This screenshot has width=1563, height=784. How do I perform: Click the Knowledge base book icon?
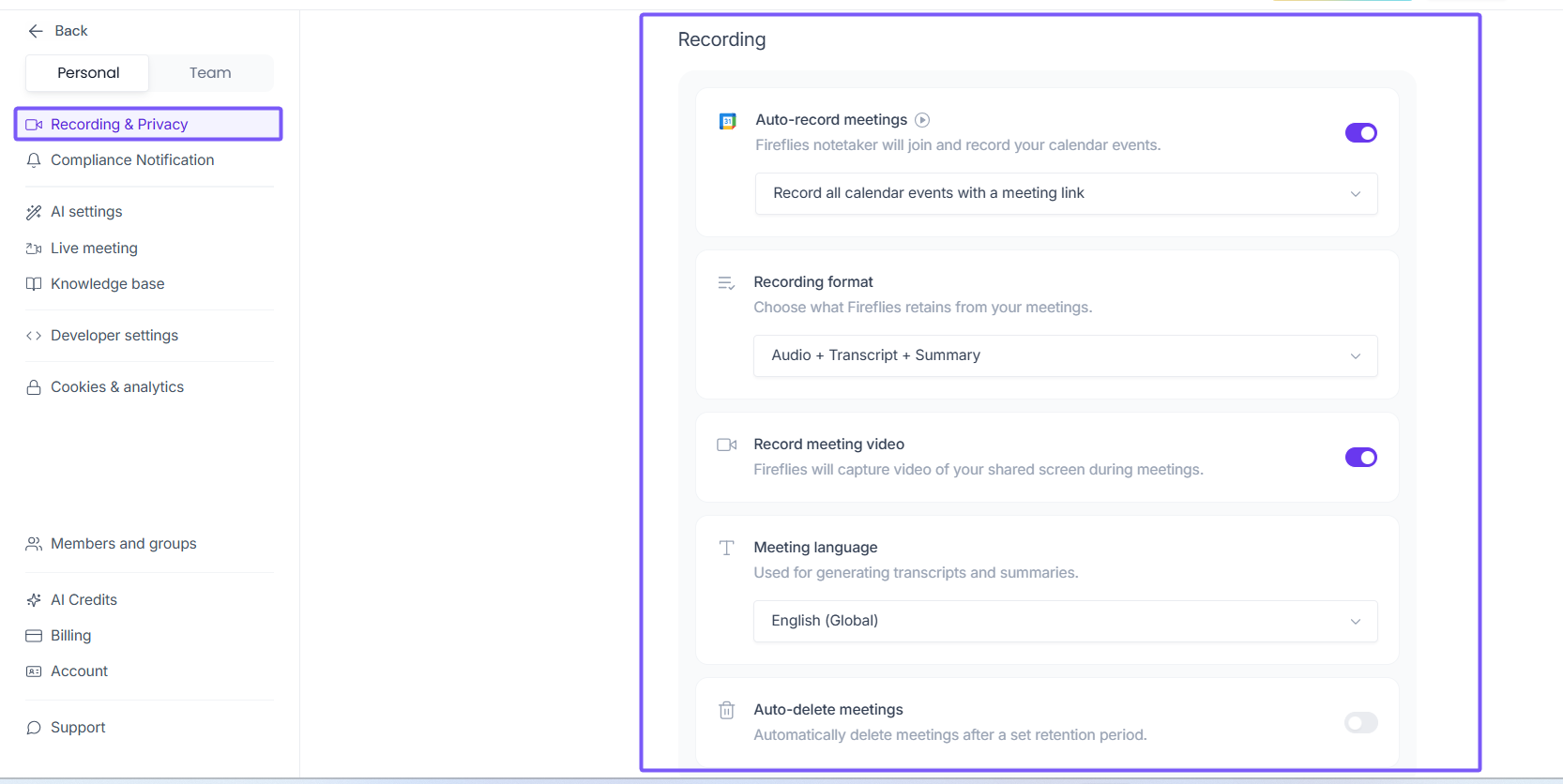(34, 284)
